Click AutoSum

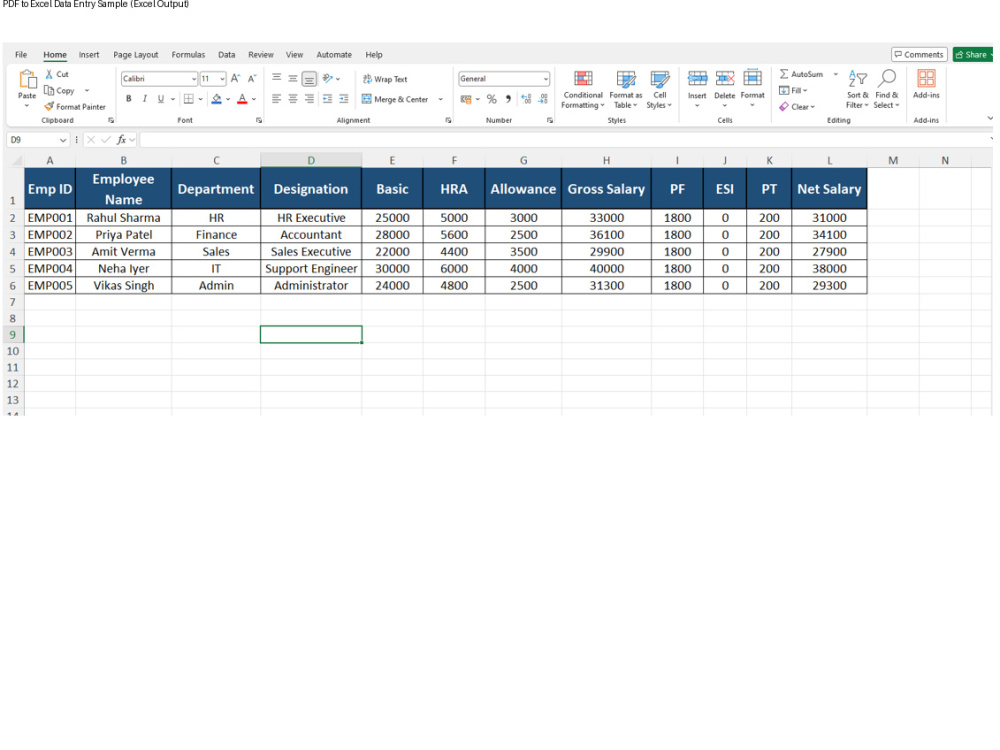pos(802,74)
